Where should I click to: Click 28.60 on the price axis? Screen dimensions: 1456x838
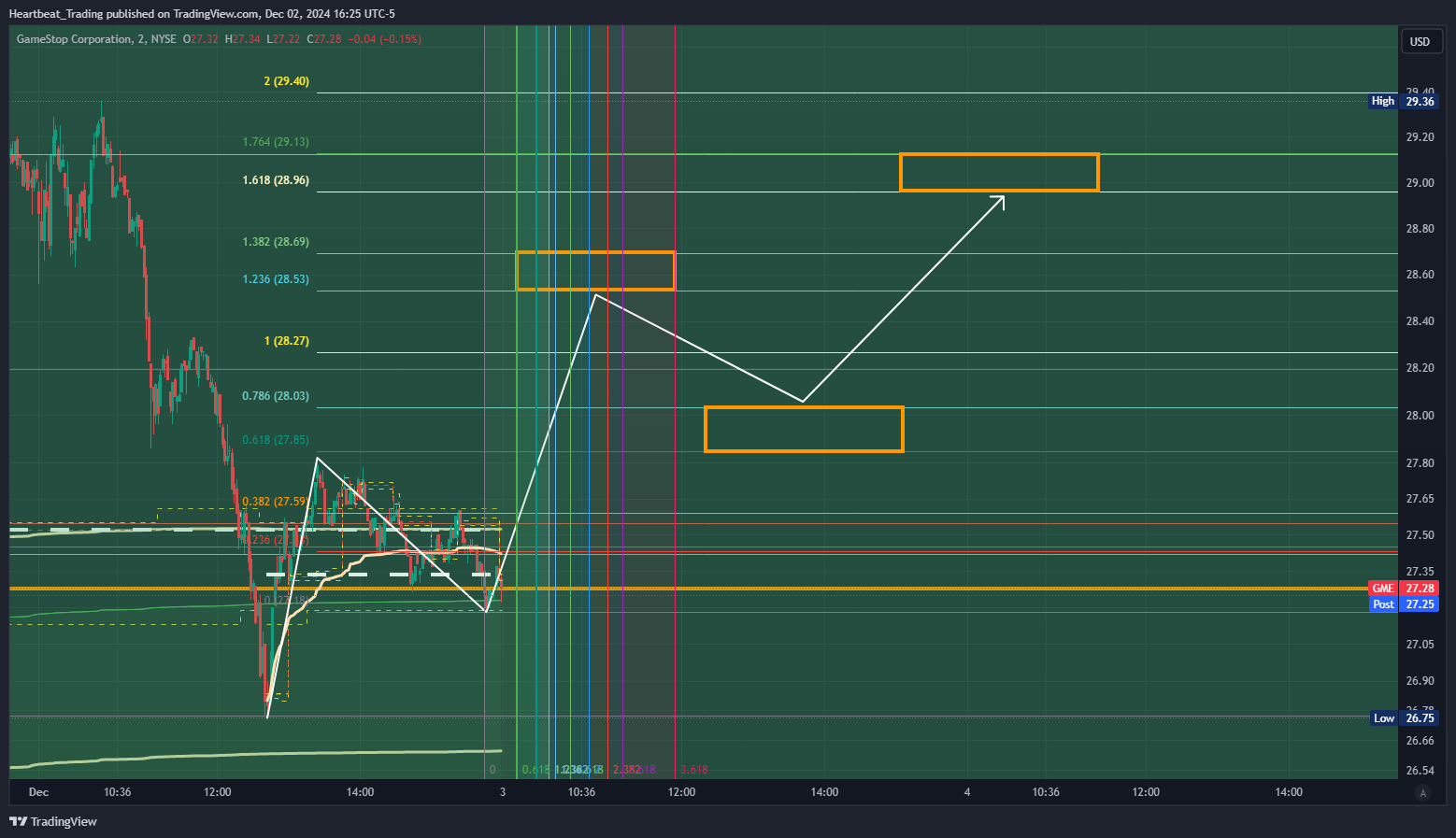click(1420, 275)
